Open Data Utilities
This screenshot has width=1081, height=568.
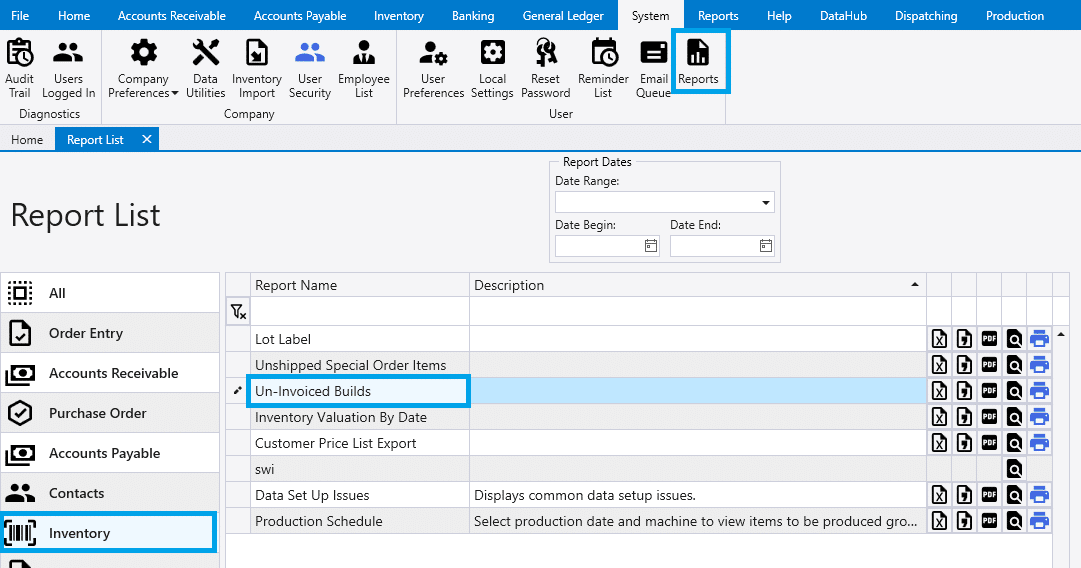coord(205,69)
